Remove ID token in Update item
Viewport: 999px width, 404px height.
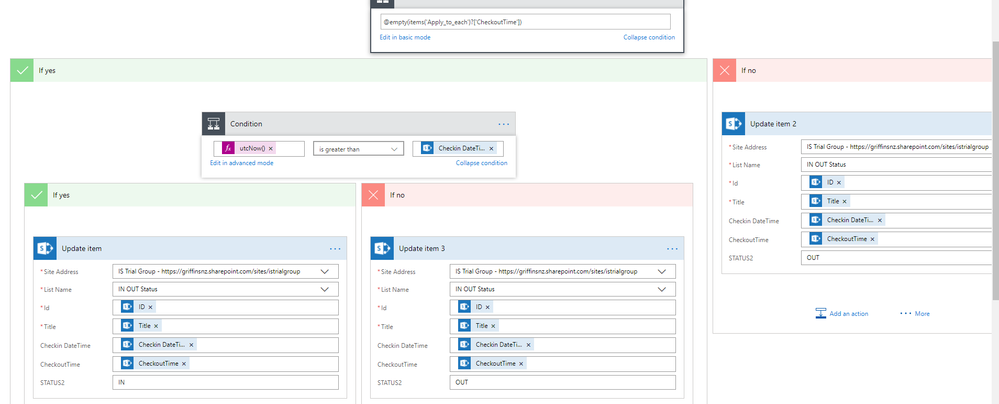click(x=150, y=307)
